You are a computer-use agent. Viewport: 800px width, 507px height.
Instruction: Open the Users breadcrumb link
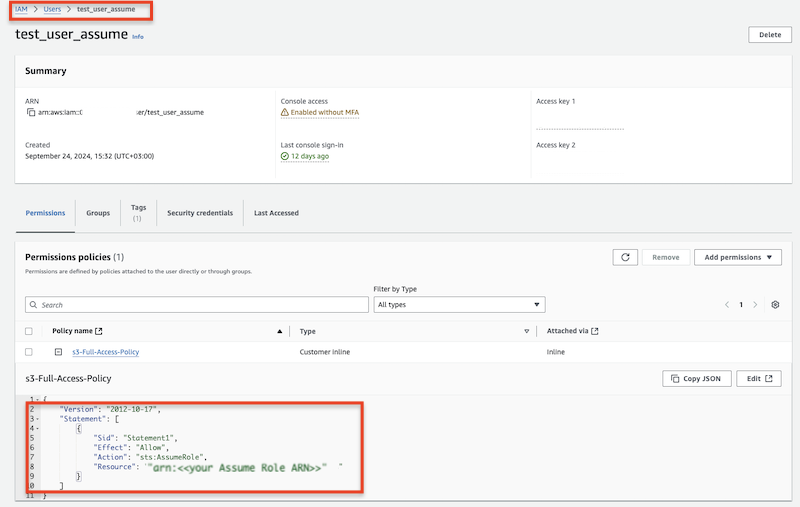(52, 9)
